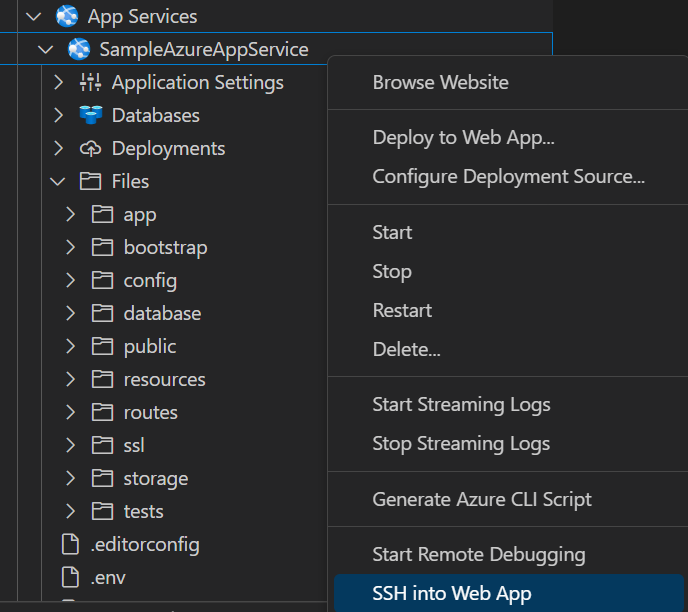Viewport: 688px width, 612px height.
Task: Collapse the App Services tree node
Action: [x=33, y=16]
